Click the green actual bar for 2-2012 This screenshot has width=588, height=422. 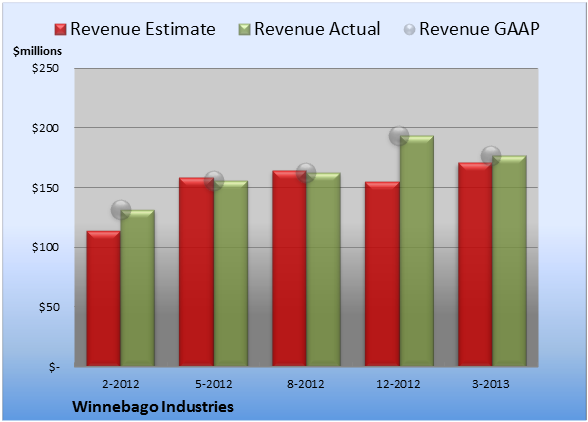tap(138, 288)
